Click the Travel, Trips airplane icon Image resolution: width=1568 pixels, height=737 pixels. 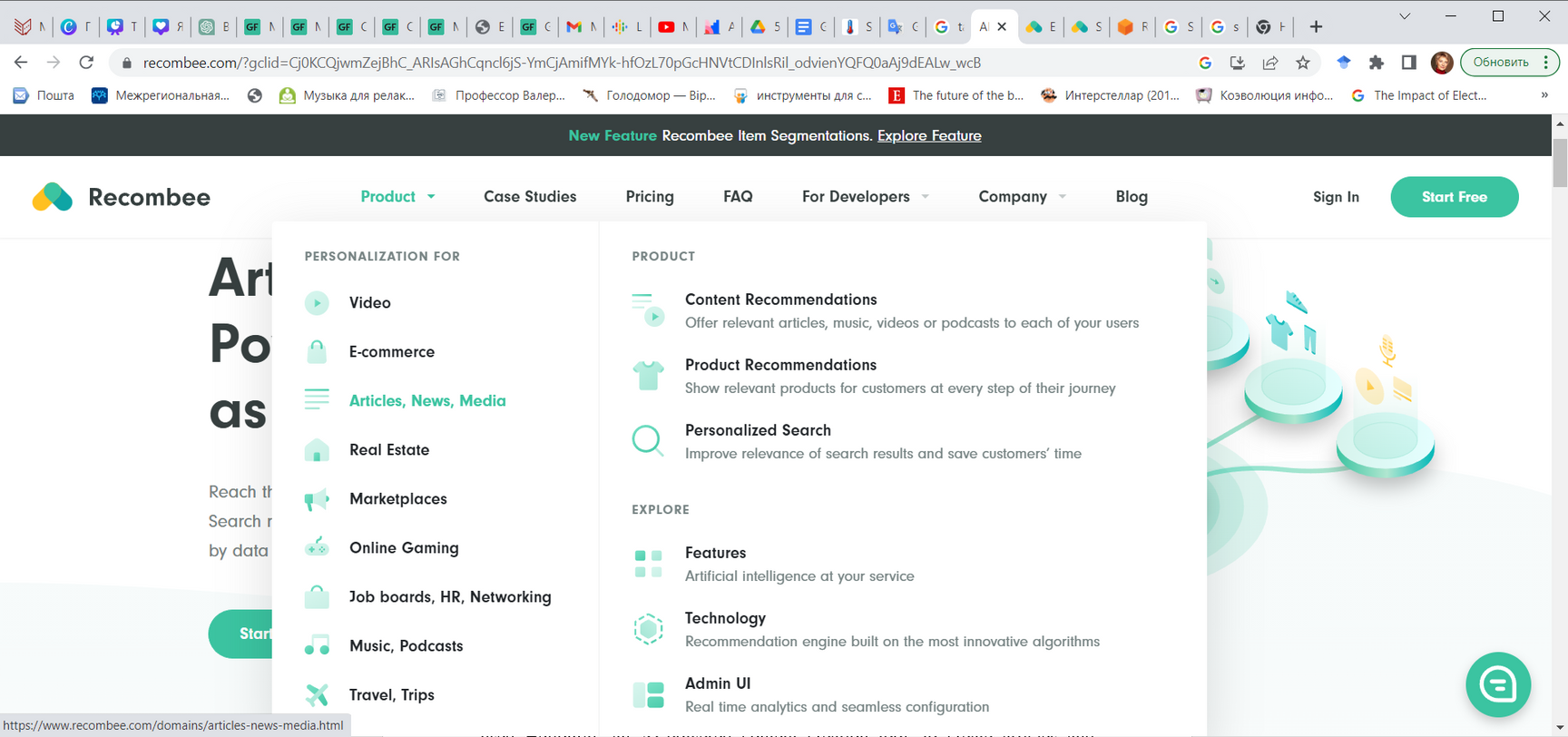pyautogui.click(x=317, y=694)
